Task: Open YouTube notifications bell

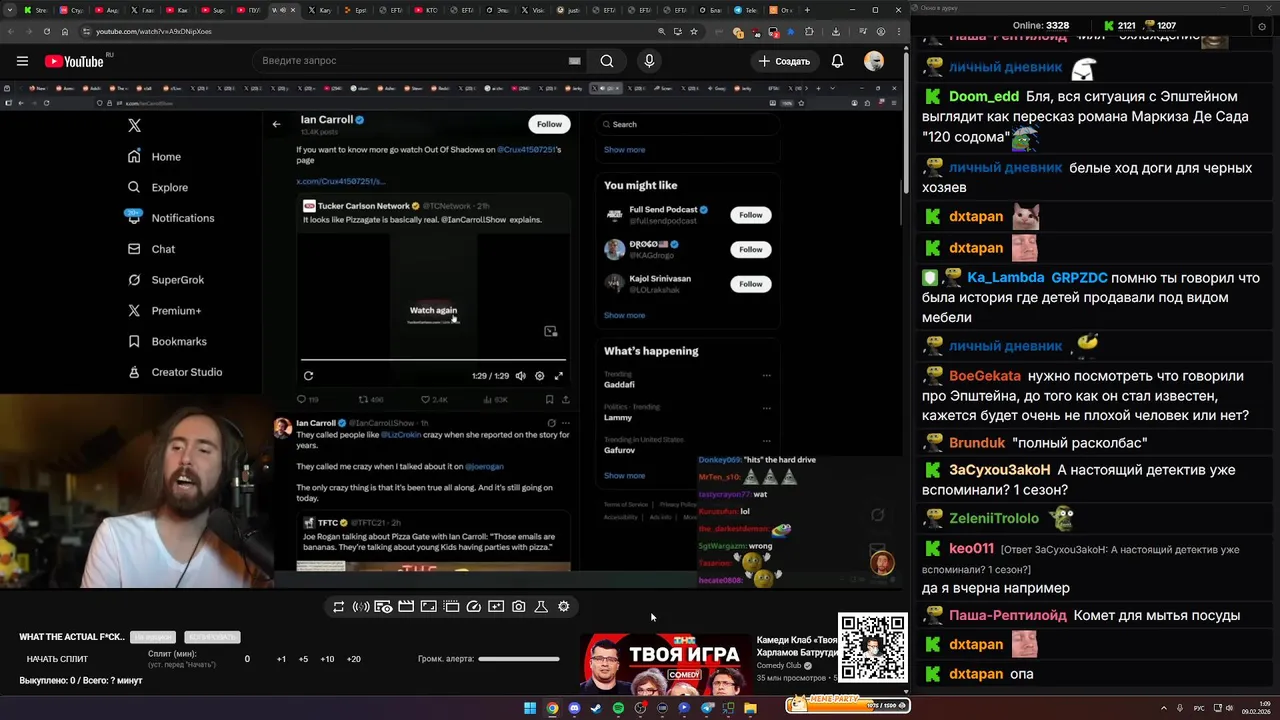Action: click(x=838, y=61)
